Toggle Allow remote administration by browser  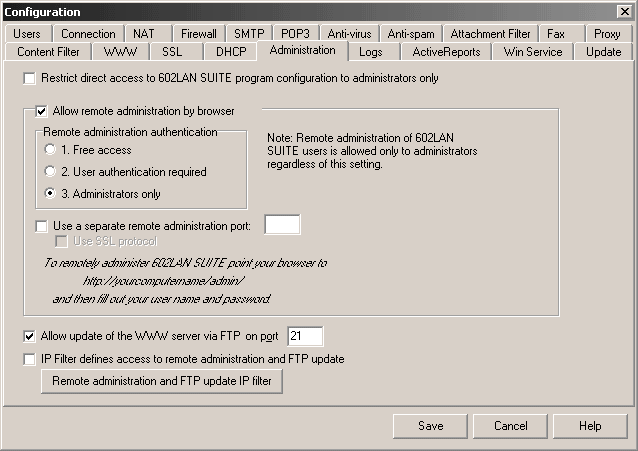(41, 111)
